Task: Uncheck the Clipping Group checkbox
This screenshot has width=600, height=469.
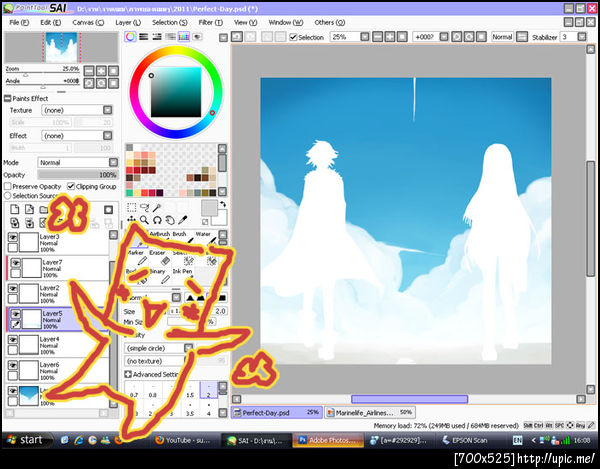Action: click(x=71, y=186)
